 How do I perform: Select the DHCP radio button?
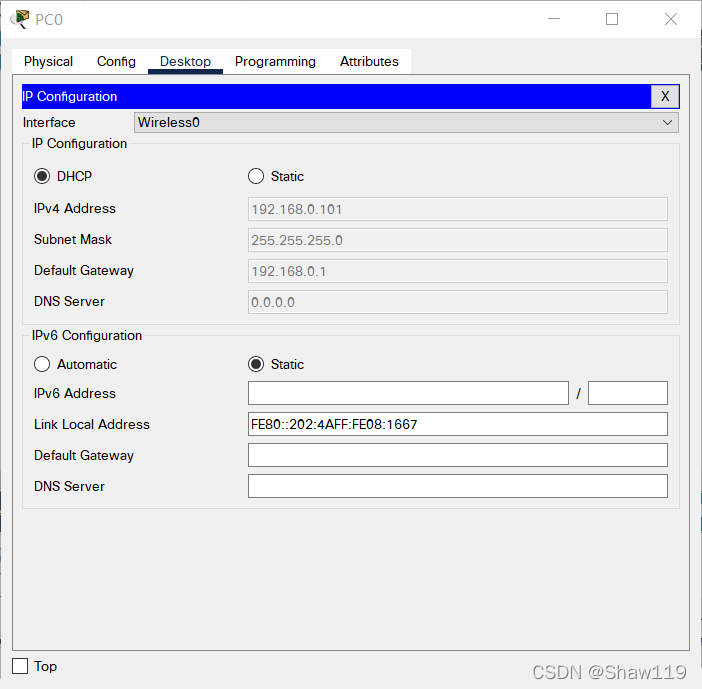tap(42, 176)
